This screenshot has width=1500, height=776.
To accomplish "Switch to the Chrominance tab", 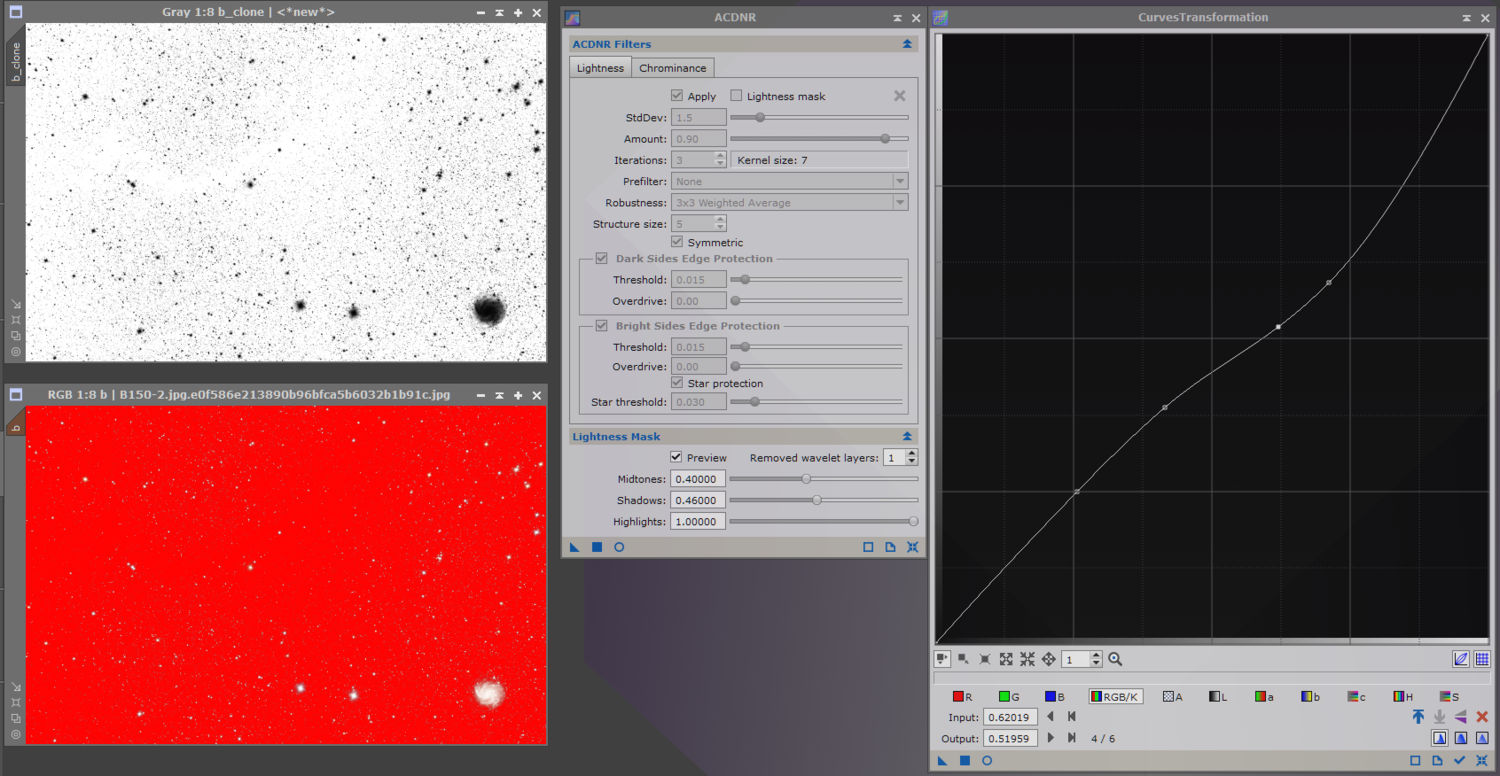I will click(672, 68).
